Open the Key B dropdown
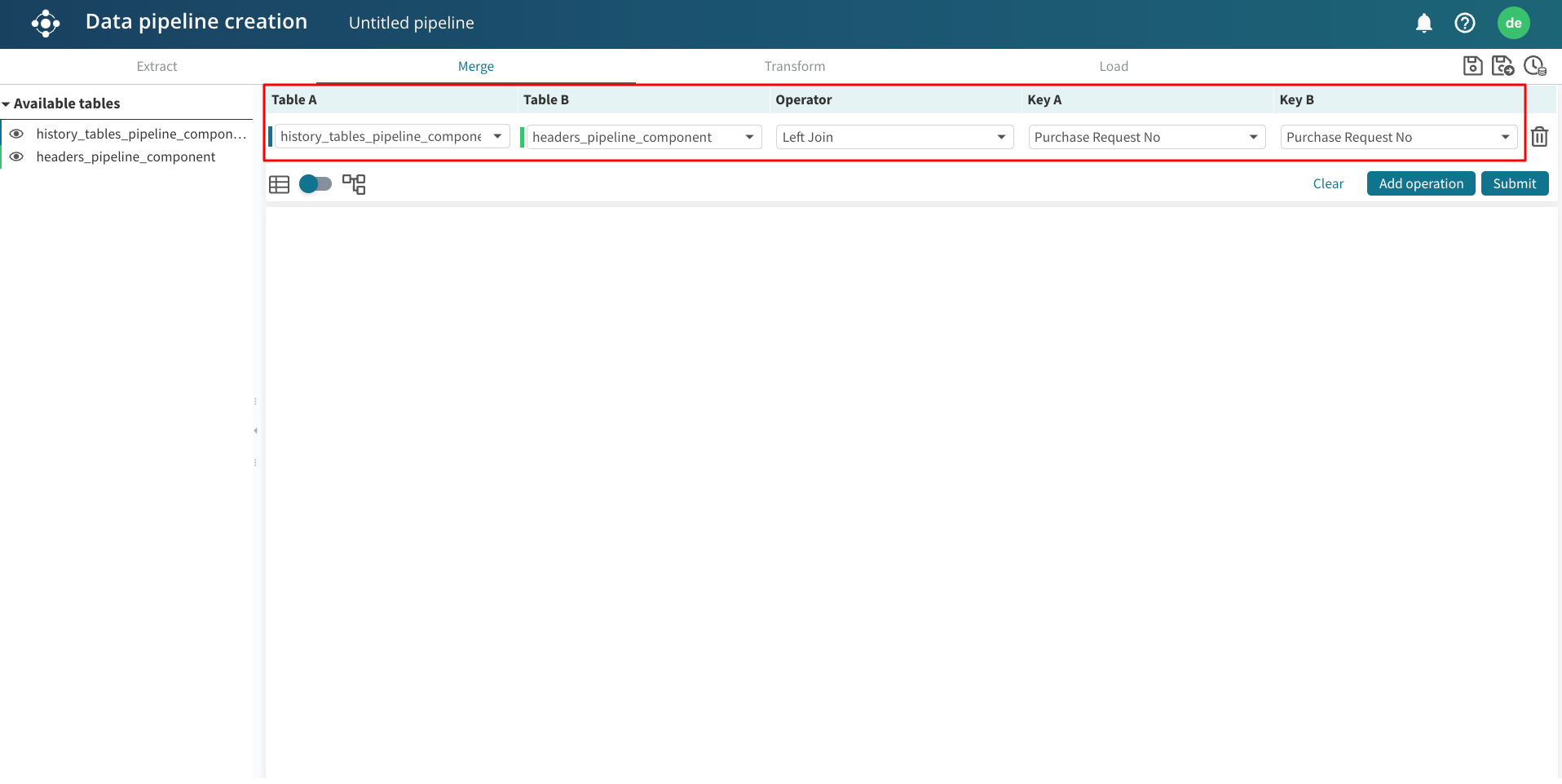The image size is (1562, 784). pyautogui.click(x=1397, y=137)
